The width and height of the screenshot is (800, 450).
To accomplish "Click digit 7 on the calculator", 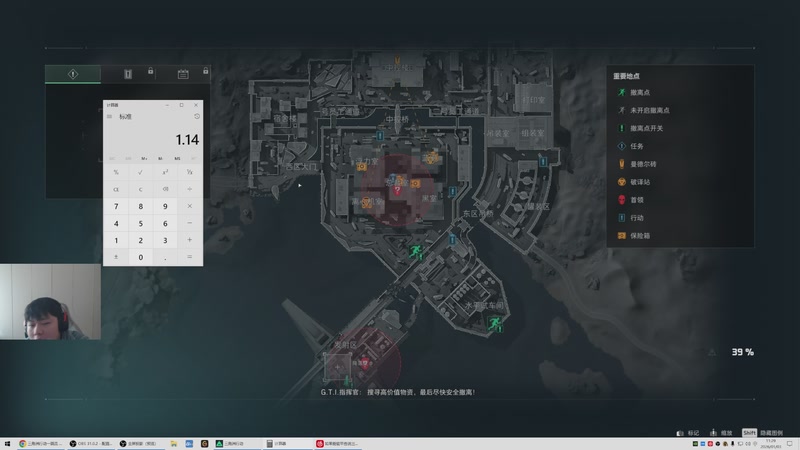I will (x=116, y=206).
